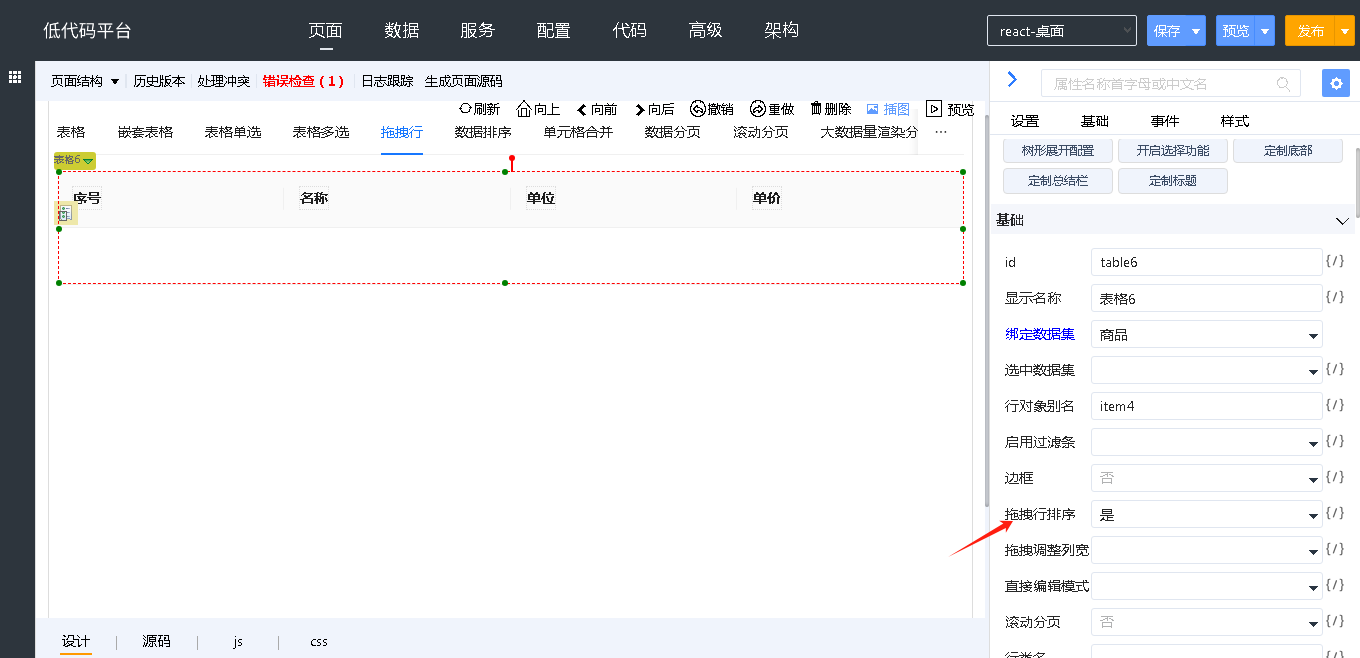The height and width of the screenshot is (658, 1360).
Task: Click the property name search field
Action: pyautogui.click(x=1171, y=83)
